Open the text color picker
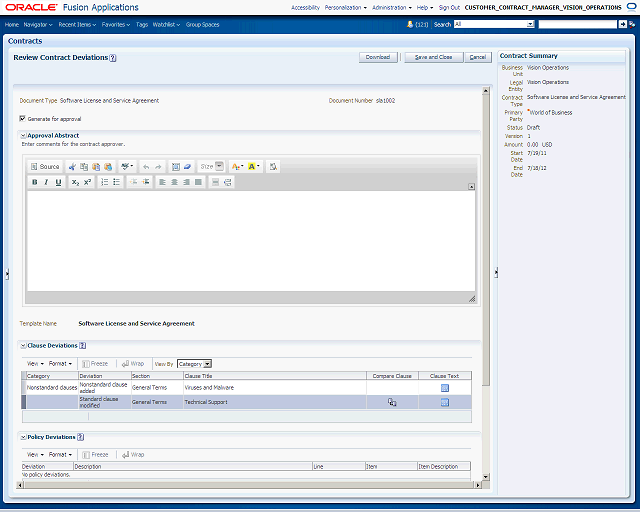 (x=237, y=167)
